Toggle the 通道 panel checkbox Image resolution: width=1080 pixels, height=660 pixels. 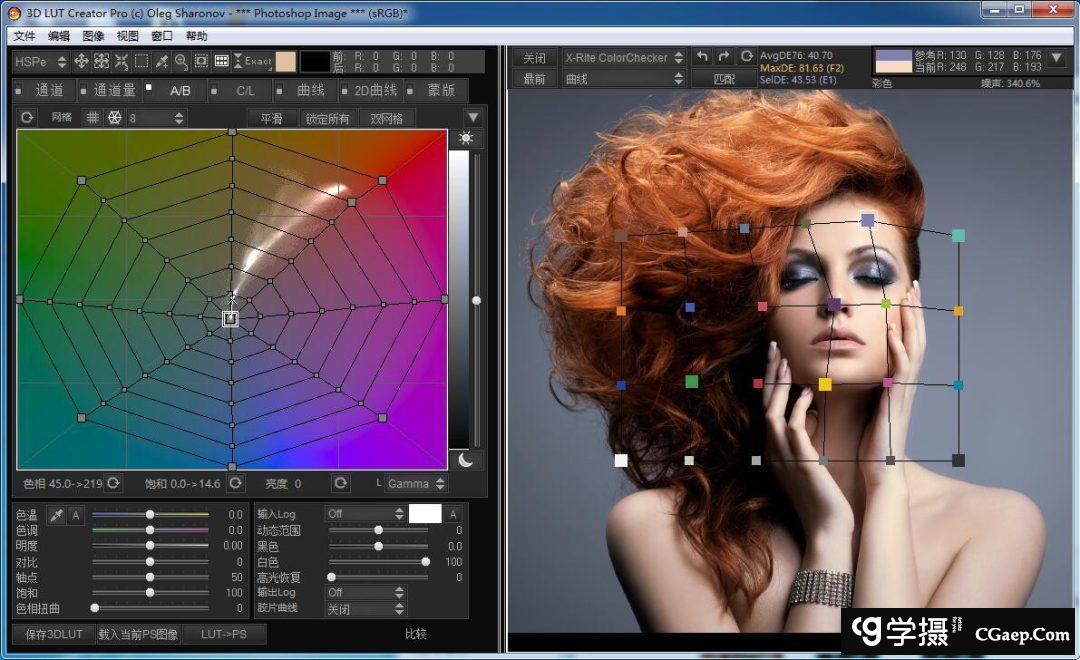(x=19, y=90)
